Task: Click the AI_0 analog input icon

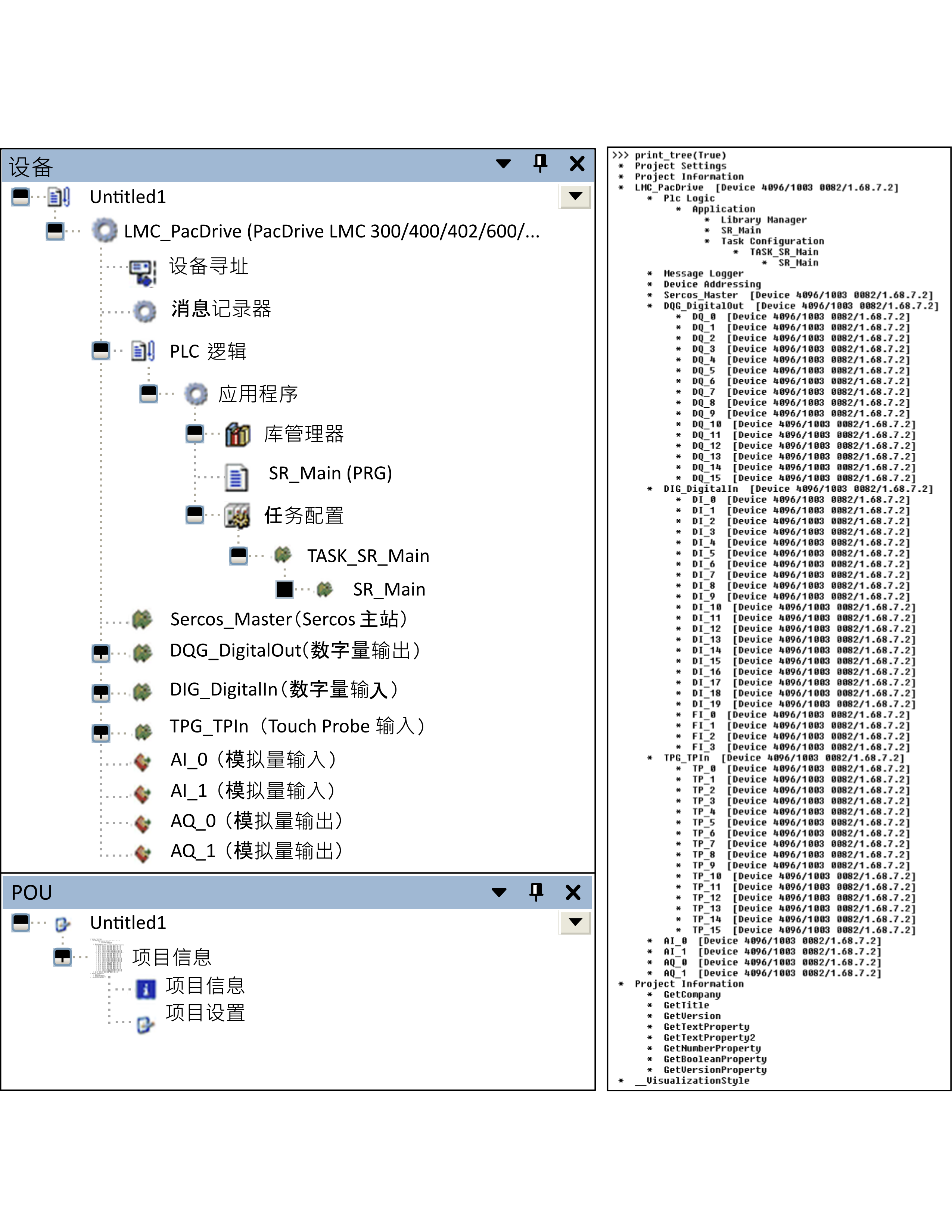Action: (x=143, y=762)
